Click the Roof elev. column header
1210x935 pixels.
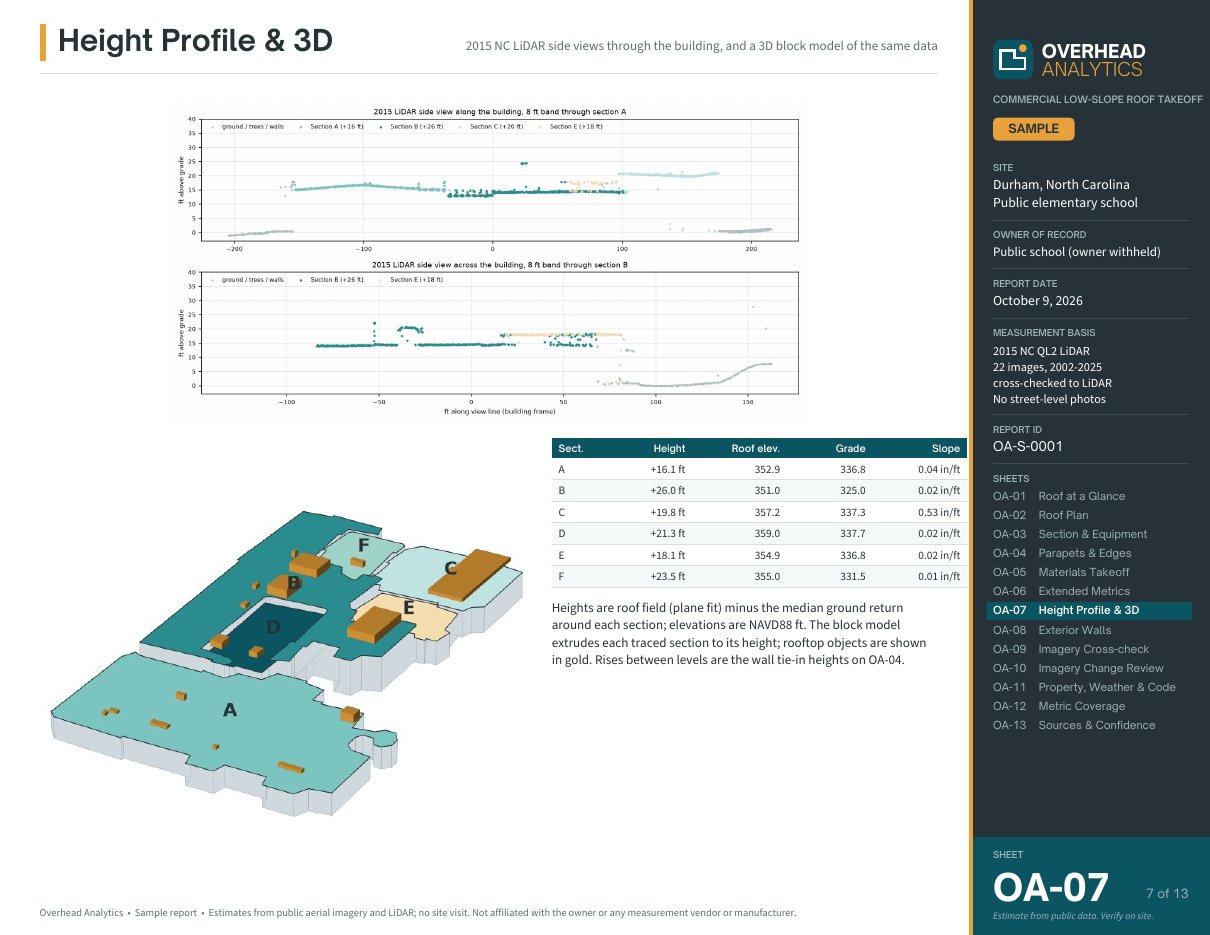click(x=756, y=449)
